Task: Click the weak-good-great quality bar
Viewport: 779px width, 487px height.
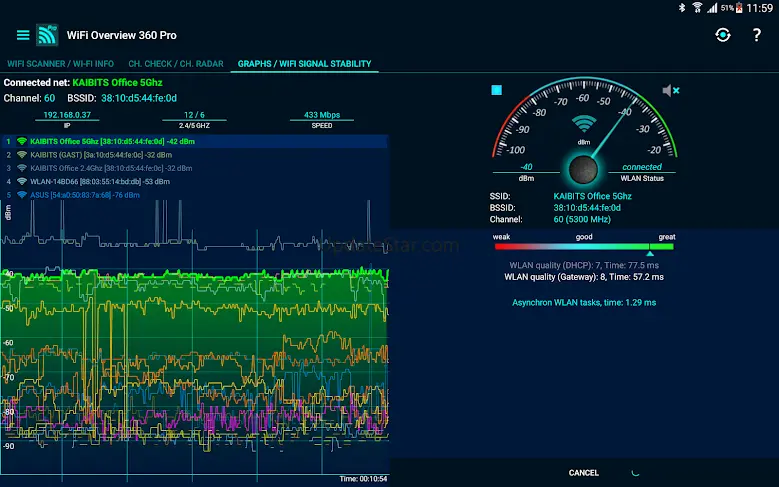Action: pyautogui.click(x=583, y=246)
